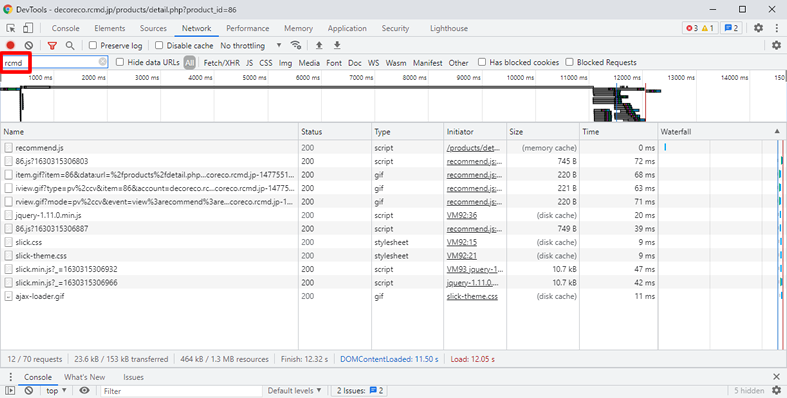787x398 pixels.
Task: Clear the rcmd filter text
Action: point(102,62)
